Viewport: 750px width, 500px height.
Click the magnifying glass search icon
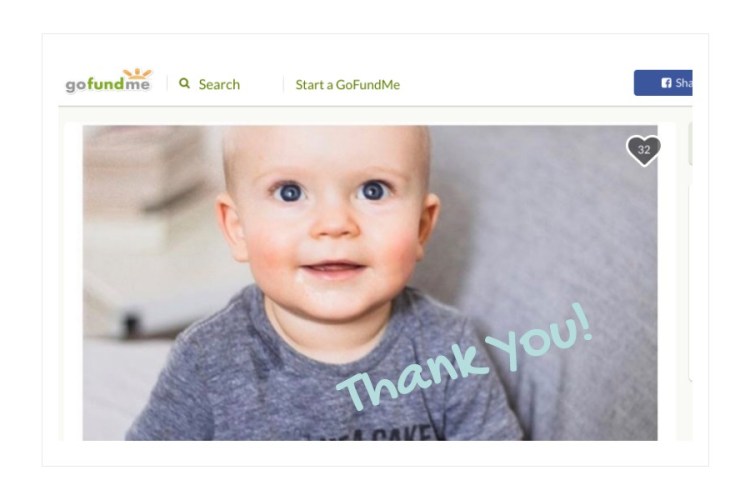pyautogui.click(x=184, y=83)
